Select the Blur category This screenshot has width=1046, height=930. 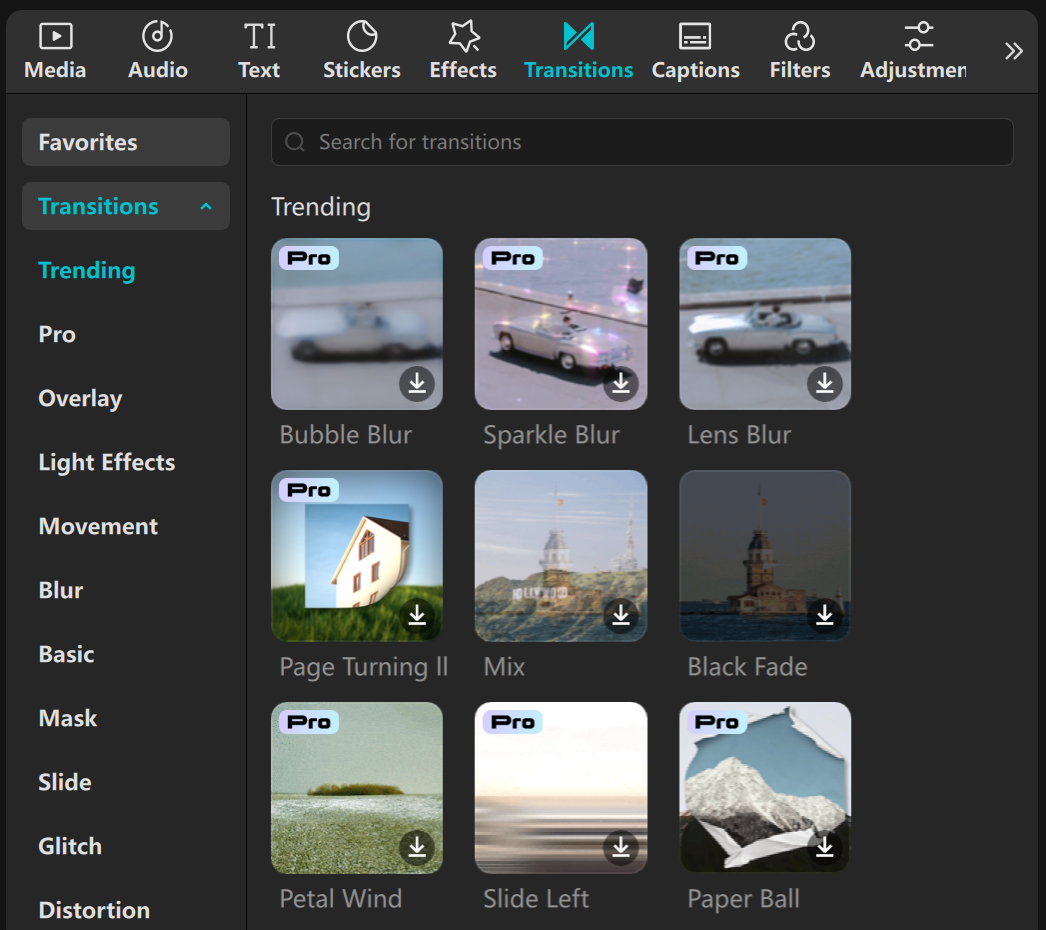pyautogui.click(x=61, y=590)
